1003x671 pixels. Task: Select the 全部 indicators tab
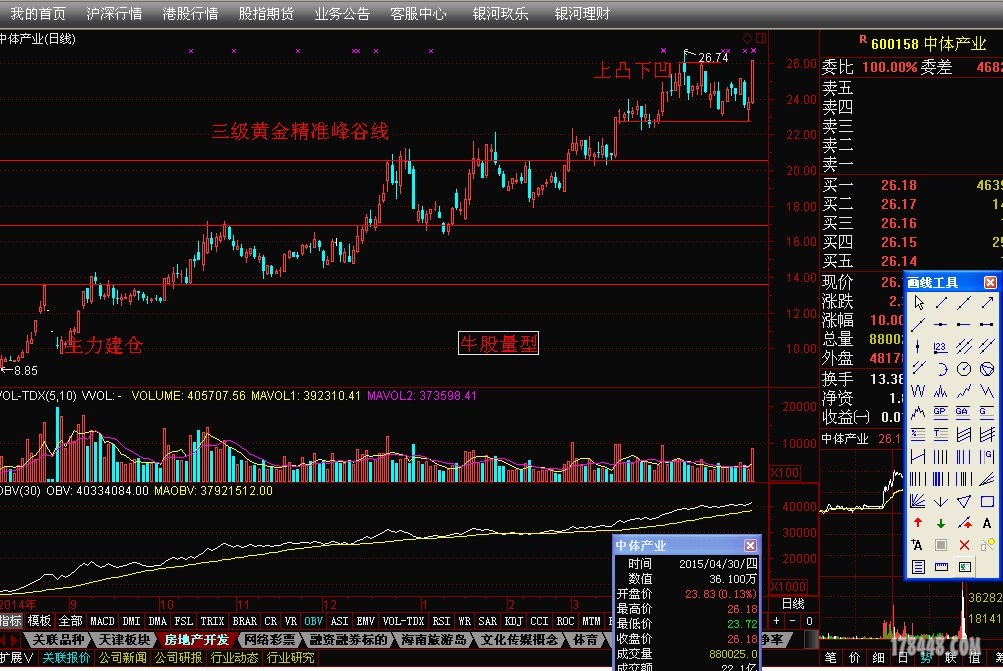tap(70, 621)
